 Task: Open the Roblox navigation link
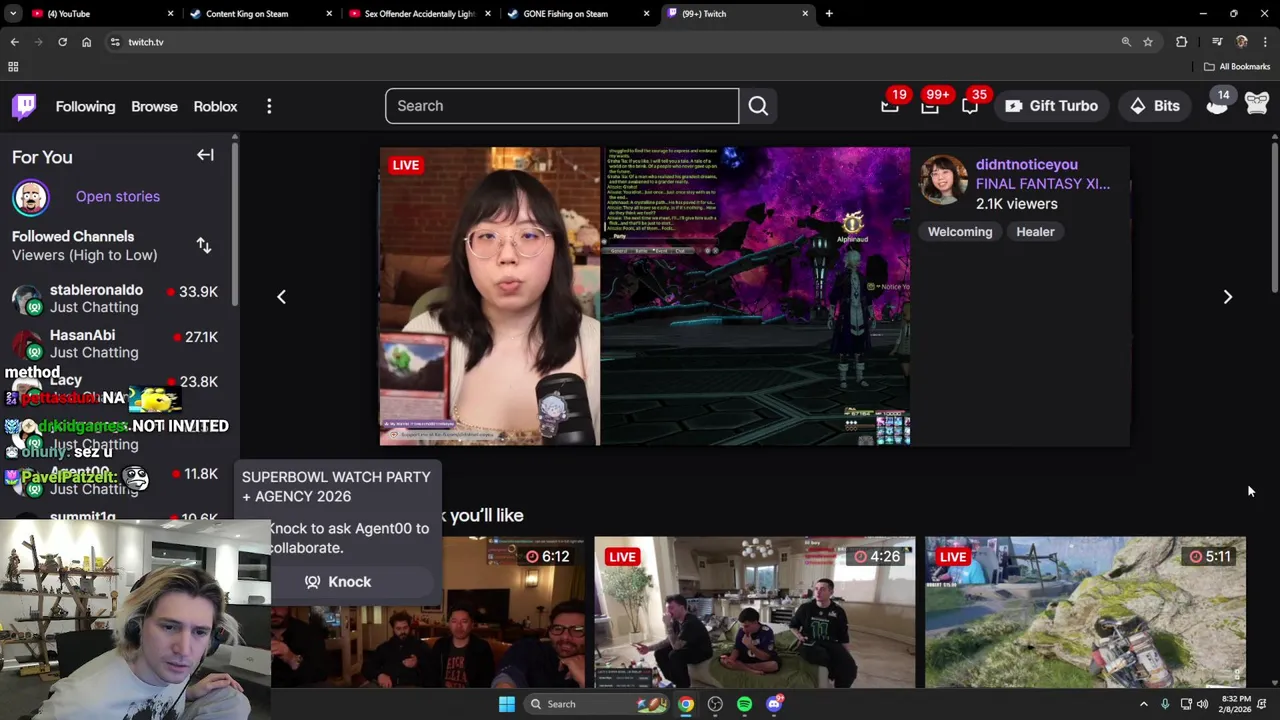[x=215, y=106]
